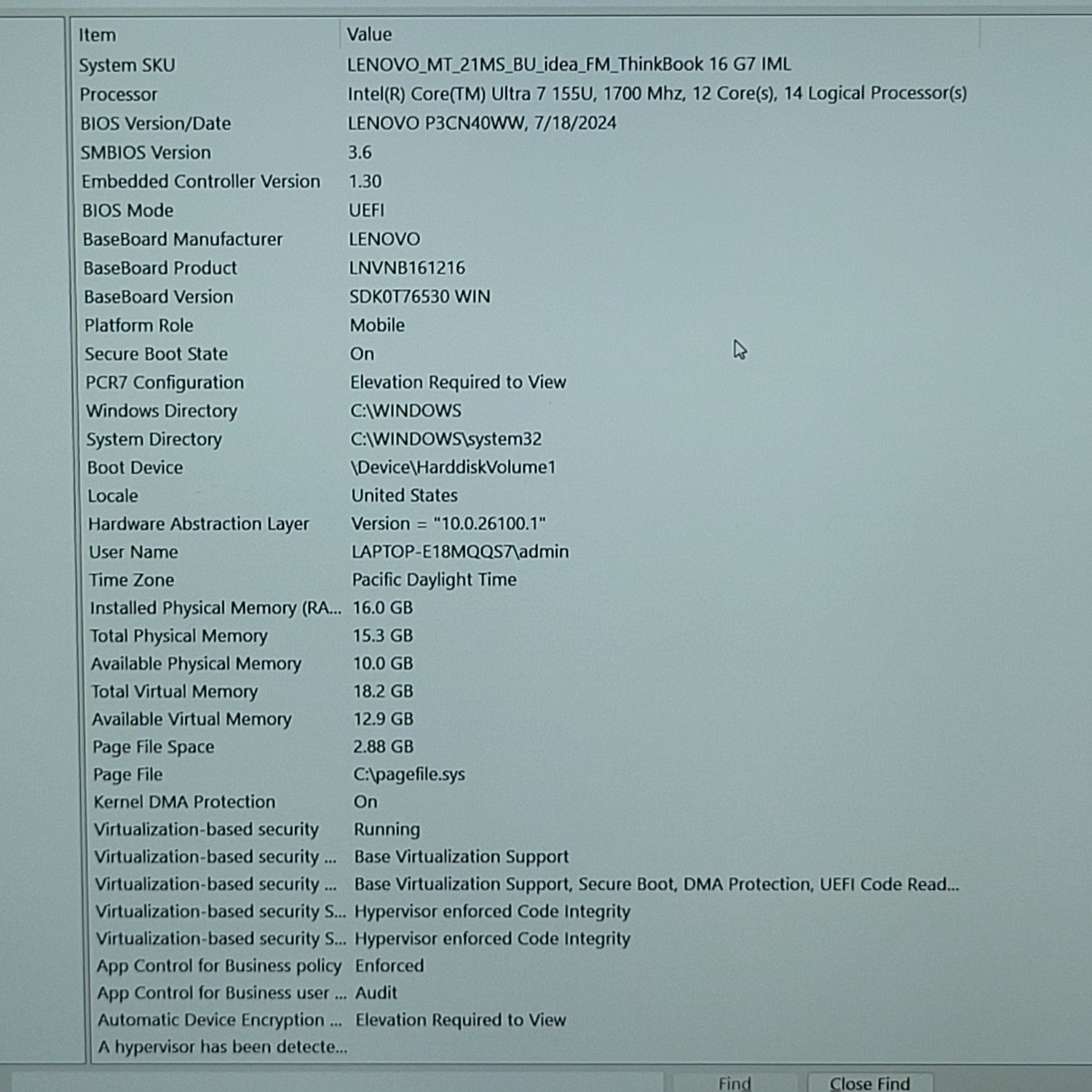Image resolution: width=1092 pixels, height=1092 pixels.
Task: Select the App Control for Business policy row
Action: tap(219, 965)
